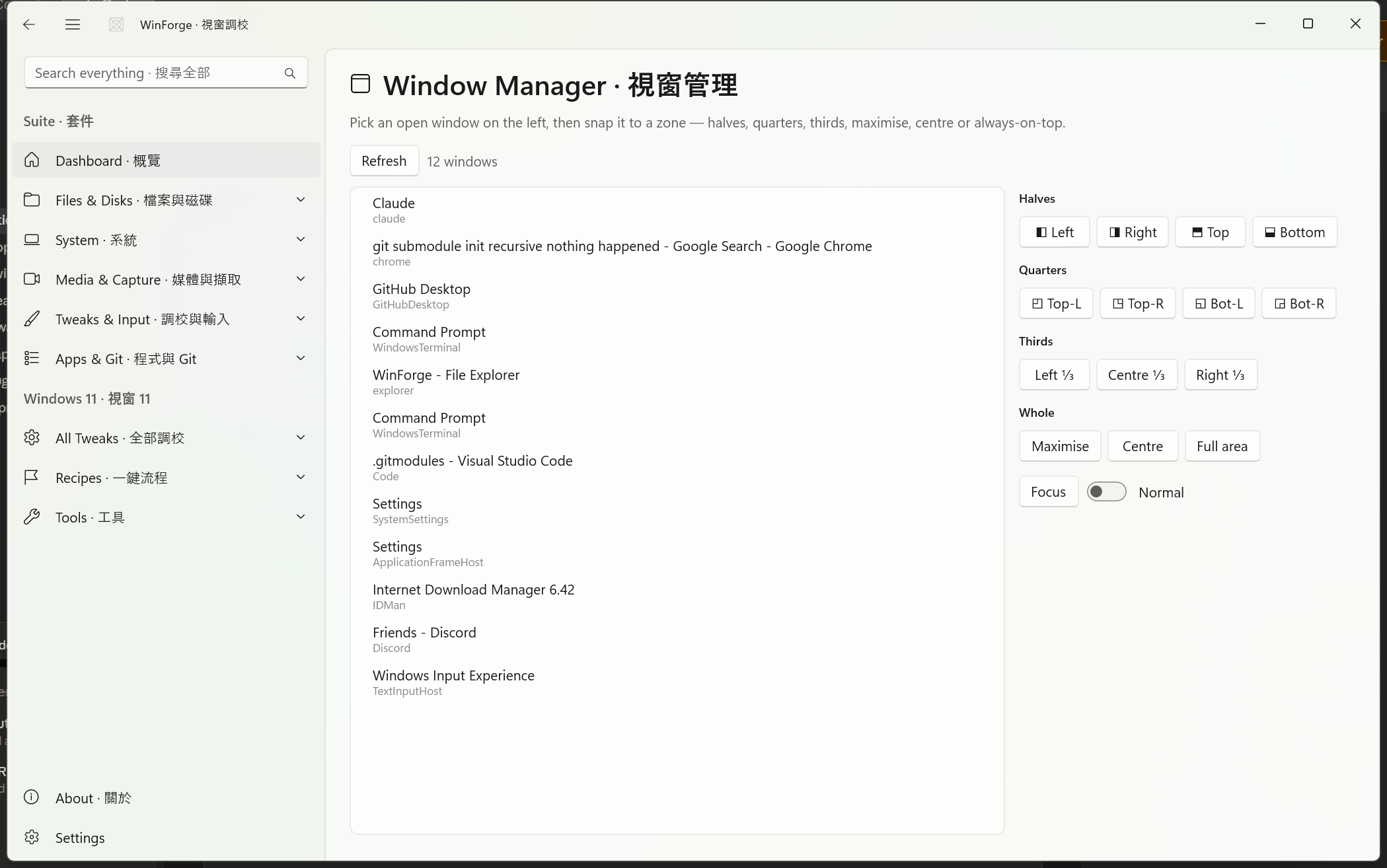The width and height of the screenshot is (1387, 868).
Task: Select WinForge - File Explorer row
Action: tap(677, 382)
